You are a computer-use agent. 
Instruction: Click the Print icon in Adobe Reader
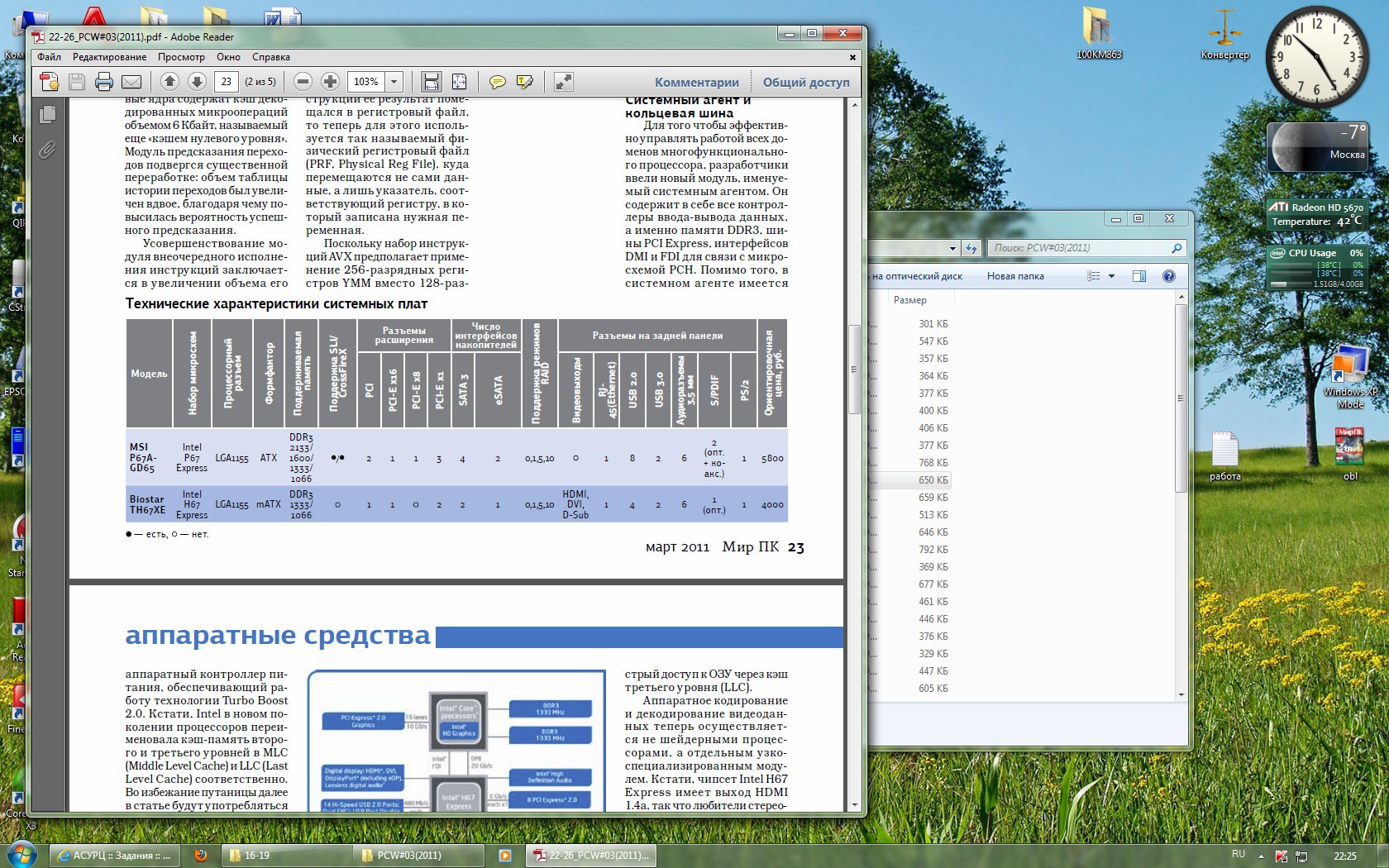(104, 82)
